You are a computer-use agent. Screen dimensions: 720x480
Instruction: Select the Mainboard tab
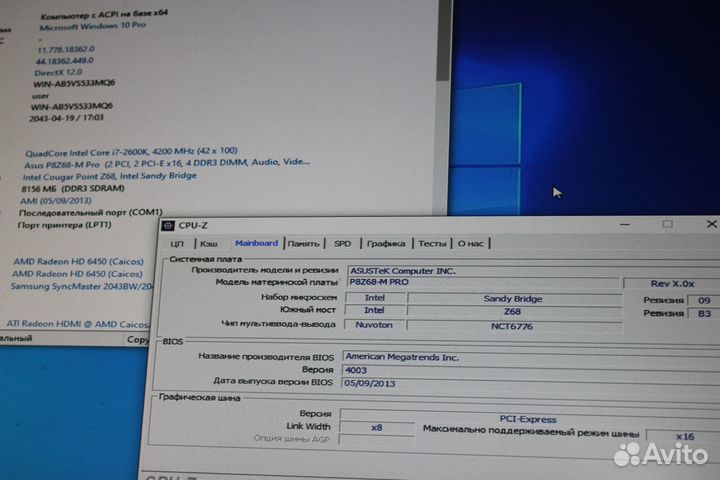(x=256, y=243)
